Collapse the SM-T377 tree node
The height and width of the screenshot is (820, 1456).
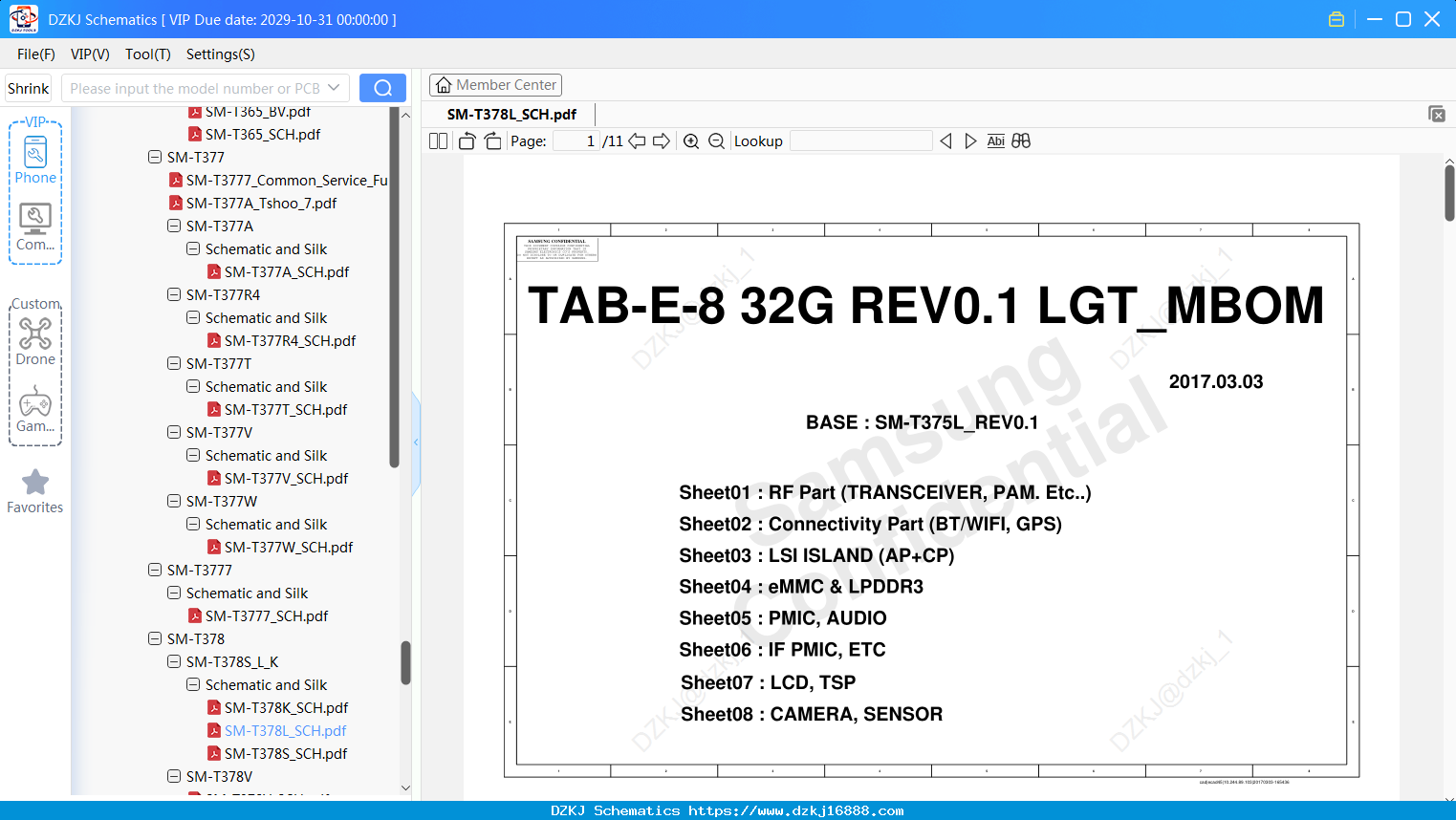(x=155, y=157)
